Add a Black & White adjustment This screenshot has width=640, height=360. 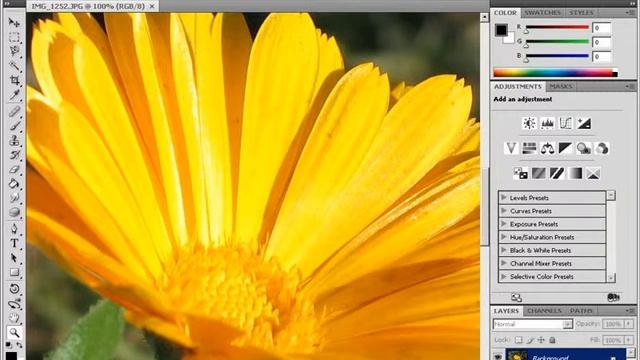pos(565,148)
